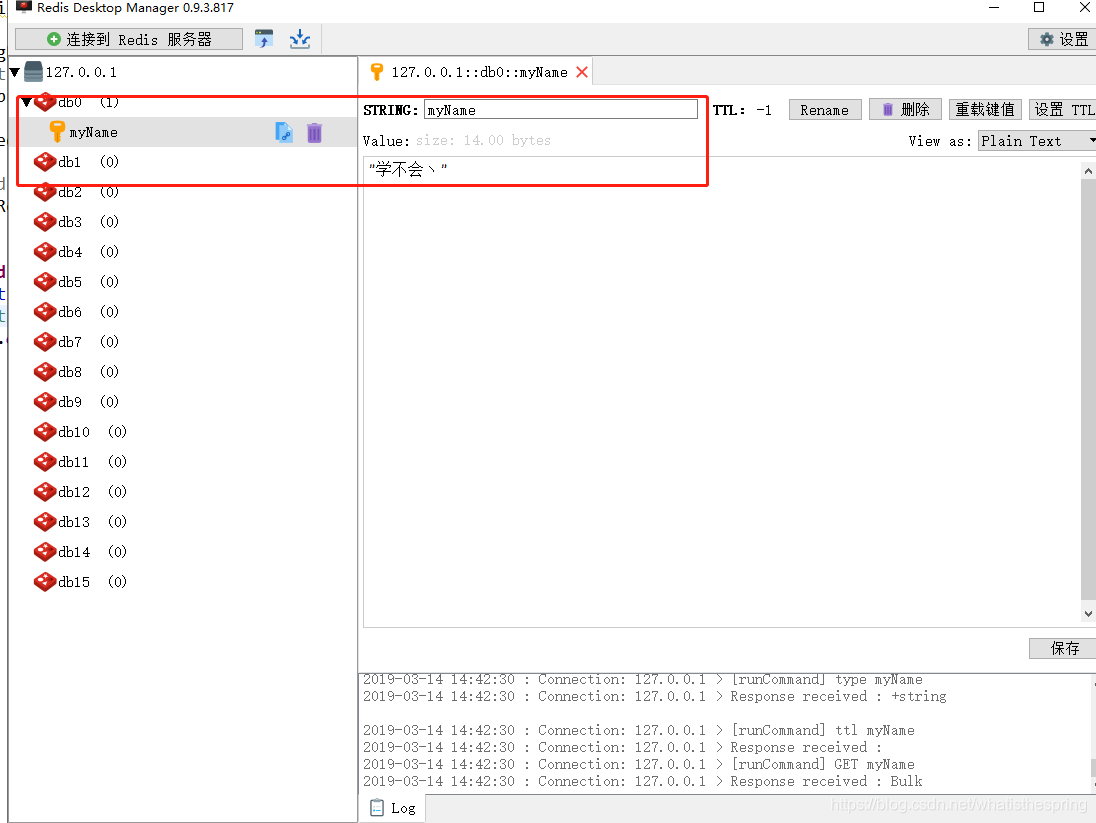Select database db6 icon
This screenshot has width=1096, height=823.
45,312
